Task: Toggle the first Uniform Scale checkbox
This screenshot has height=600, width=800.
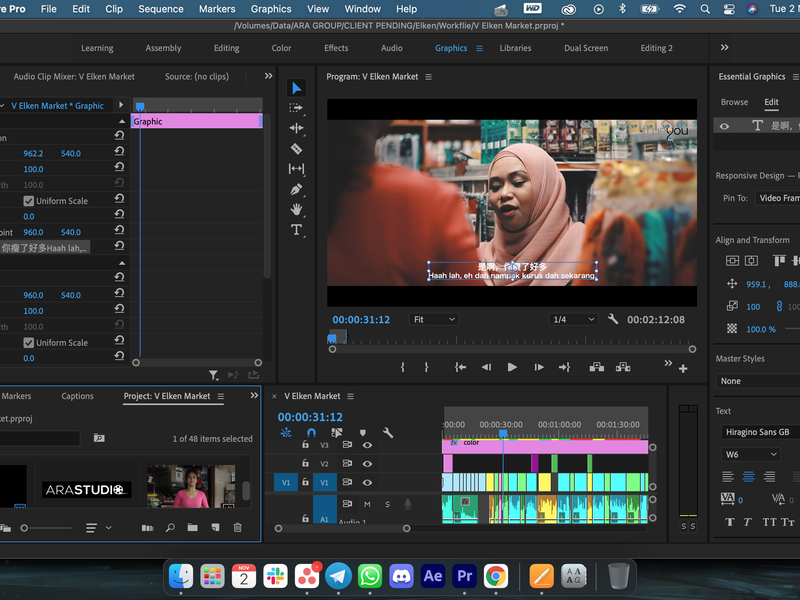Action: pos(29,201)
